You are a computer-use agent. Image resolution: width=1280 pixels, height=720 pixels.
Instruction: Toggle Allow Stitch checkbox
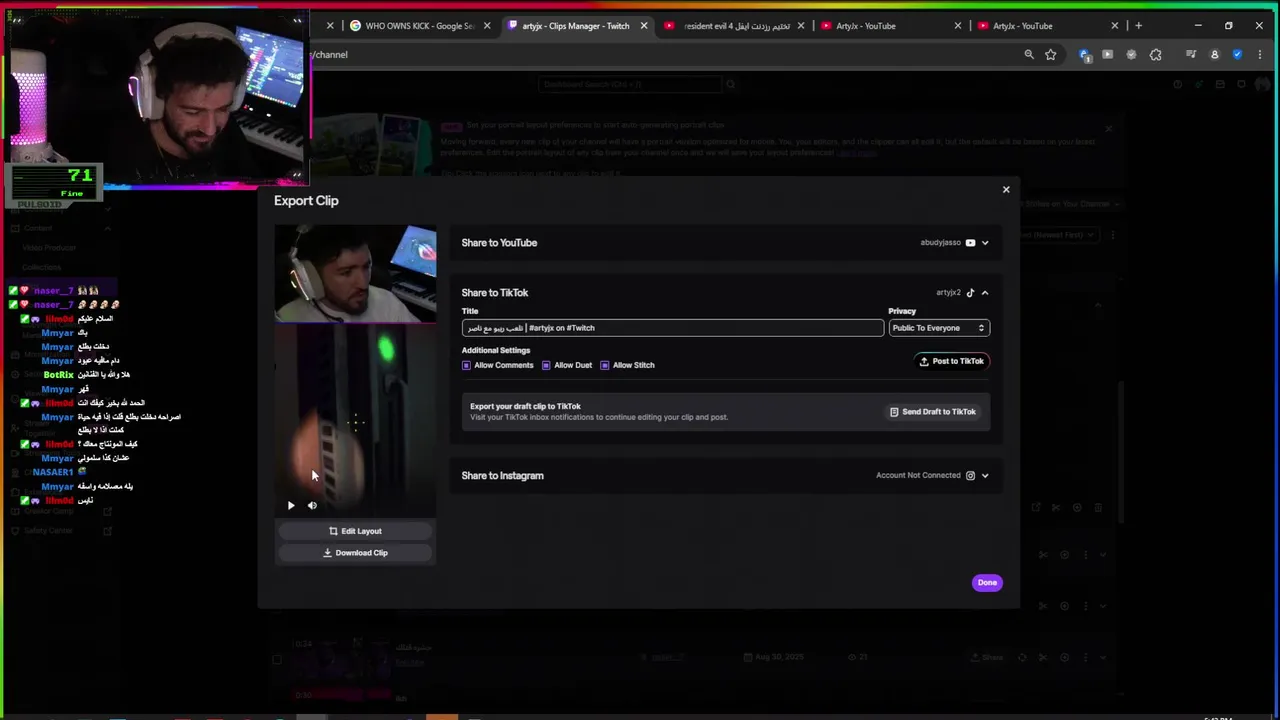pos(605,365)
